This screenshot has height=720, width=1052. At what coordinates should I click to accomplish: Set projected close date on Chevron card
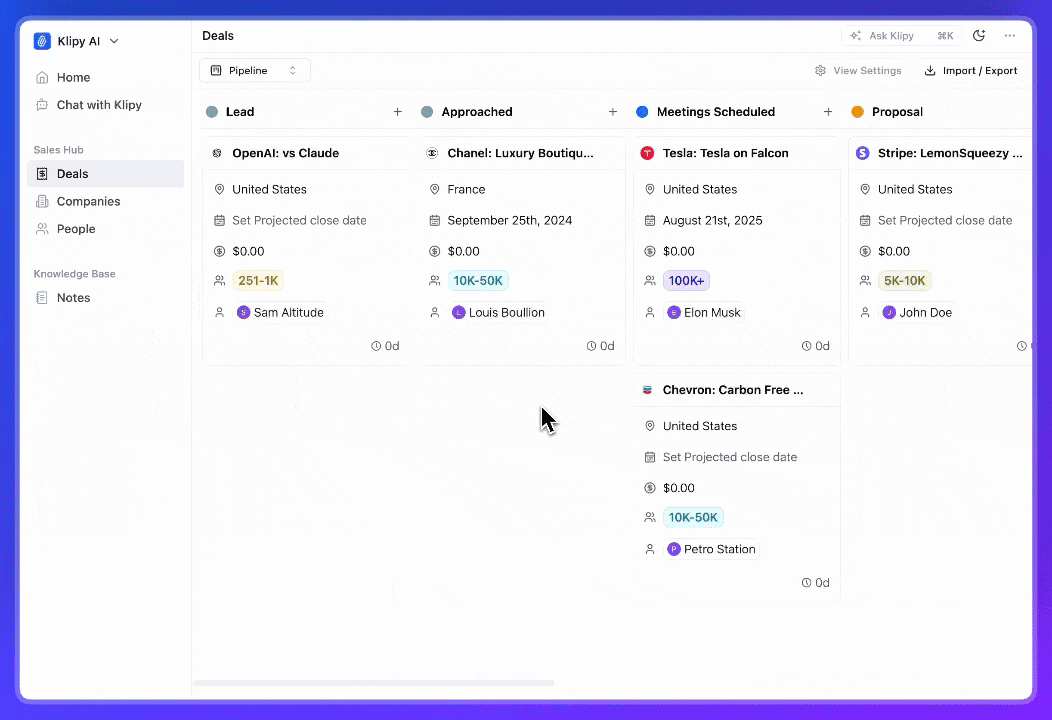tap(730, 457)
